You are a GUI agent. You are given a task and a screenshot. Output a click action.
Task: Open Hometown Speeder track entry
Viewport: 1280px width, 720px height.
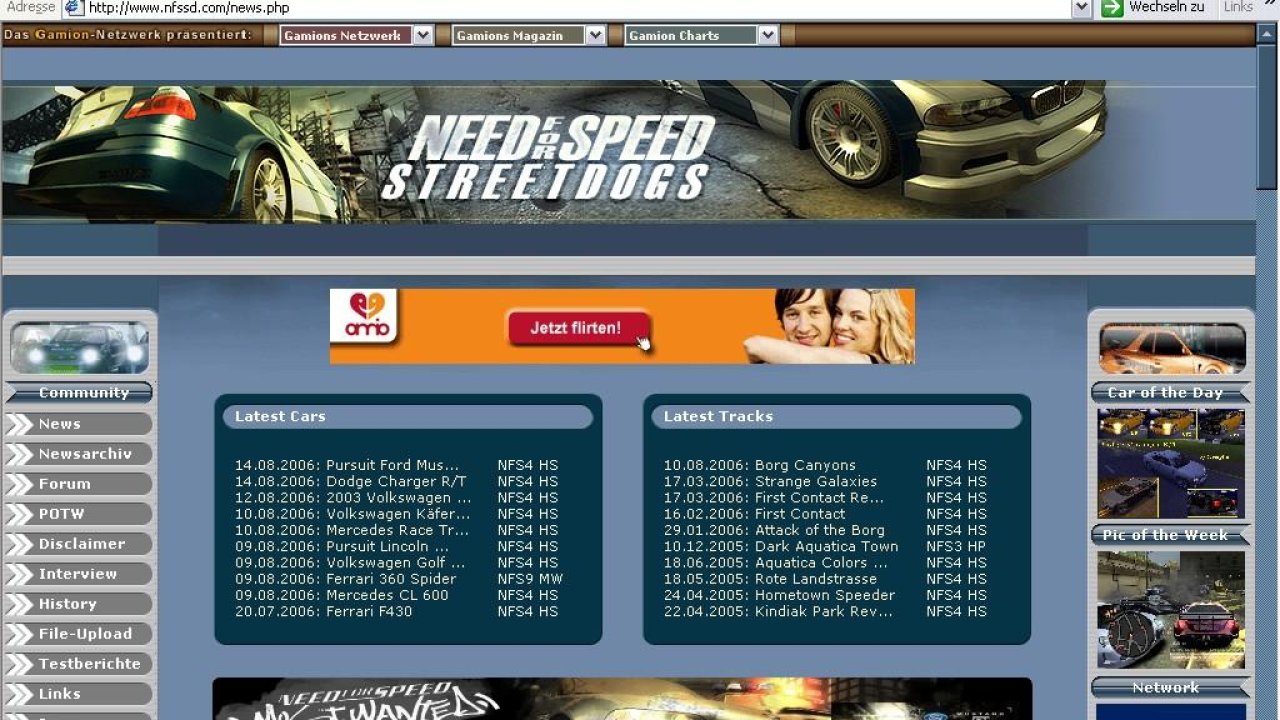coord(825,595)
